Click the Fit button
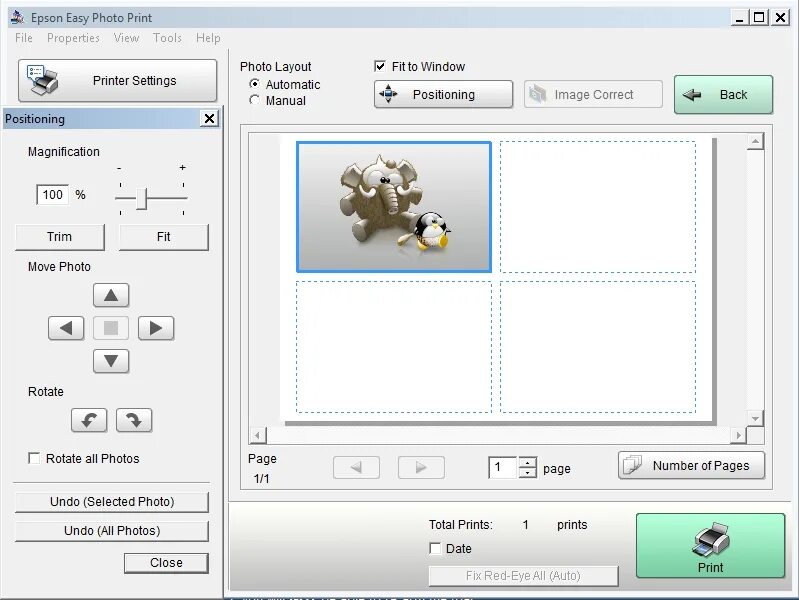This screenshot has height=600, width=799. 164,237
